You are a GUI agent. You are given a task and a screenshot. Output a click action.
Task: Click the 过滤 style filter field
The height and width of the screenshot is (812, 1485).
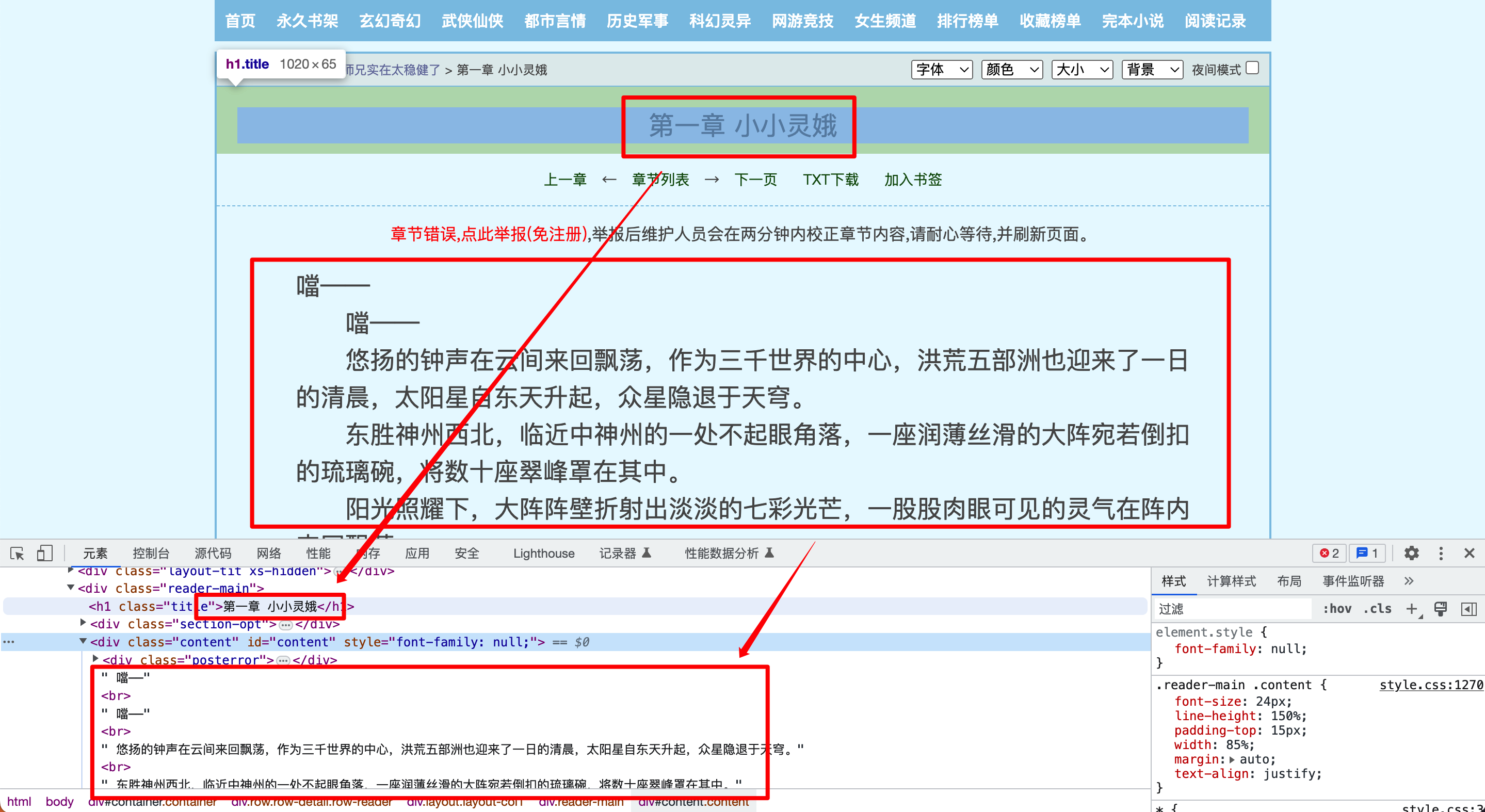point(1234,609)
